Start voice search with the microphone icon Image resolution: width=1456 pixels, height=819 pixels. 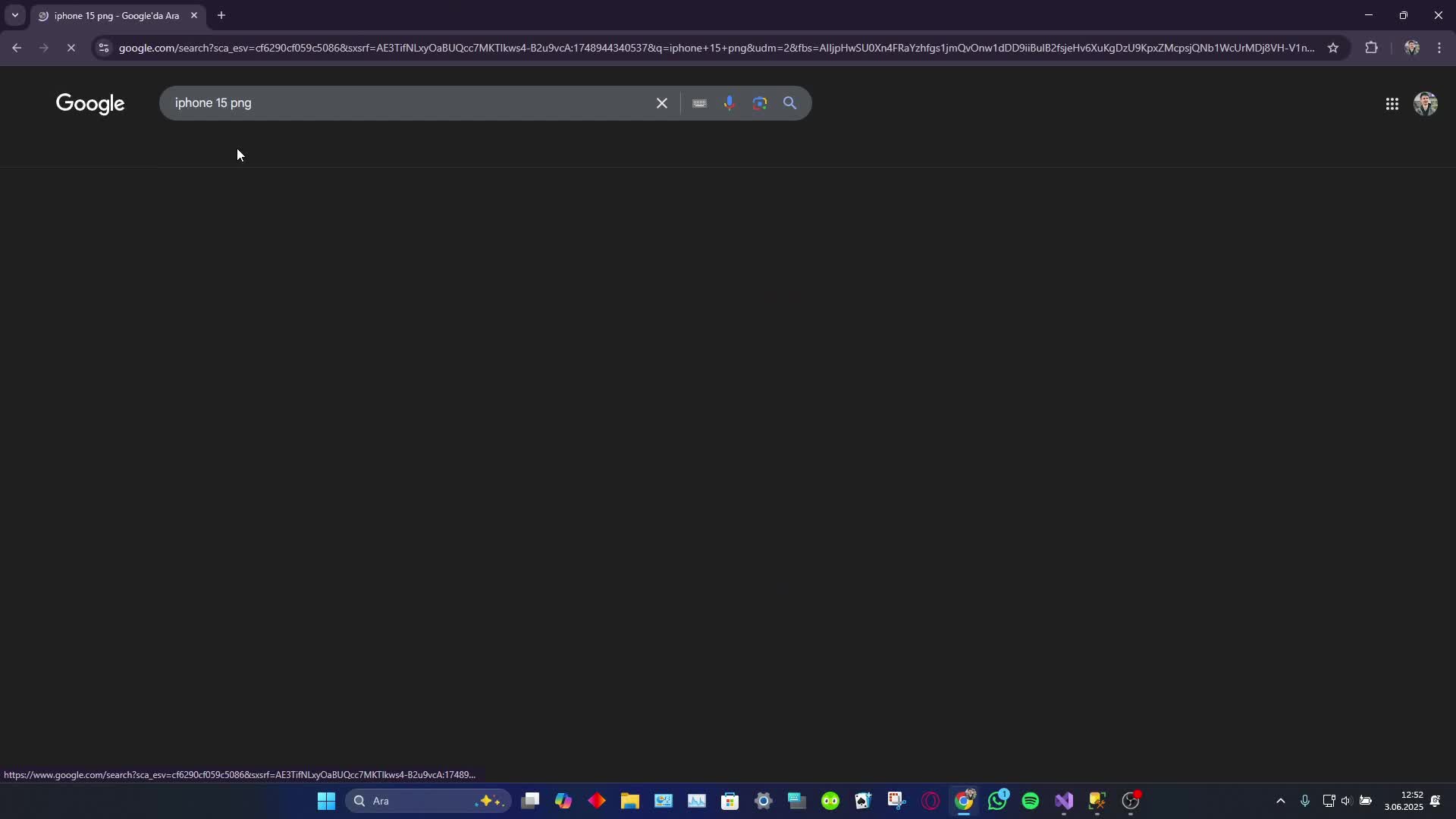coord(730,103)
